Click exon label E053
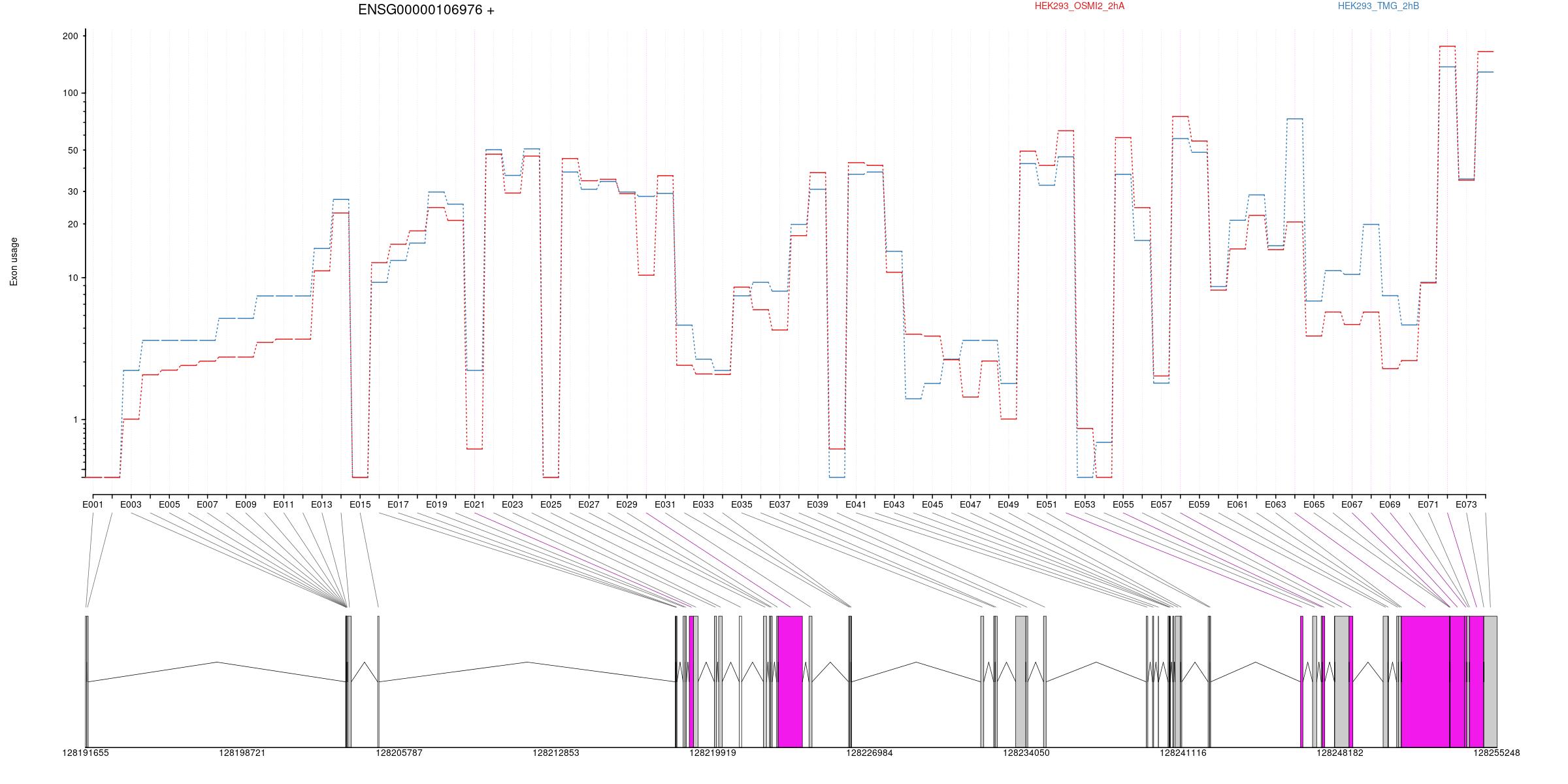This screenshot has width=1568, height=784. [x=1085, y=504]
